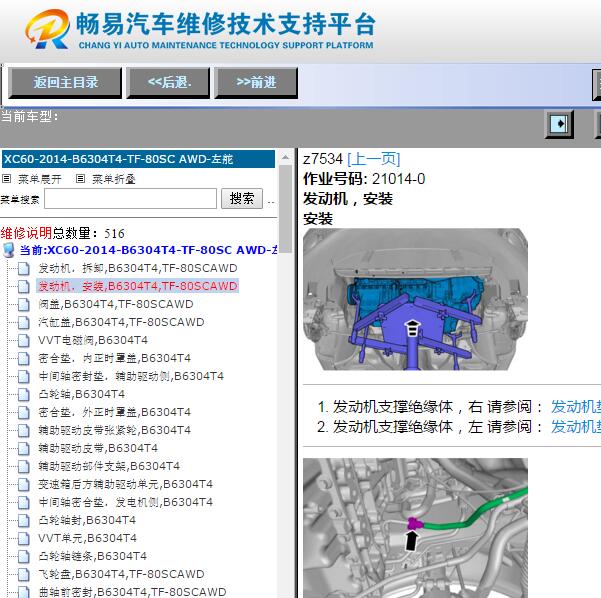Go forward with the >>前进 button

(256, 83)
